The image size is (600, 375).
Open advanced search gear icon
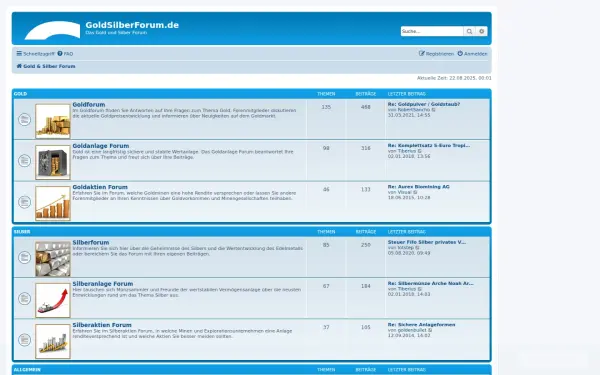coord(481,31)
